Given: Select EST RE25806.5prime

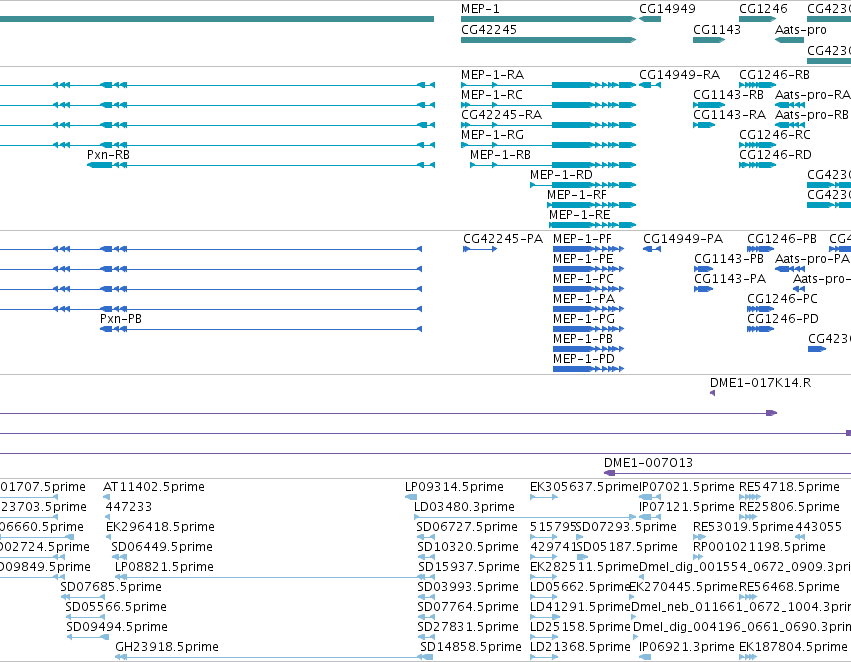Looking at the screenshot, I should pyautogui.click(x=789, y=507).
